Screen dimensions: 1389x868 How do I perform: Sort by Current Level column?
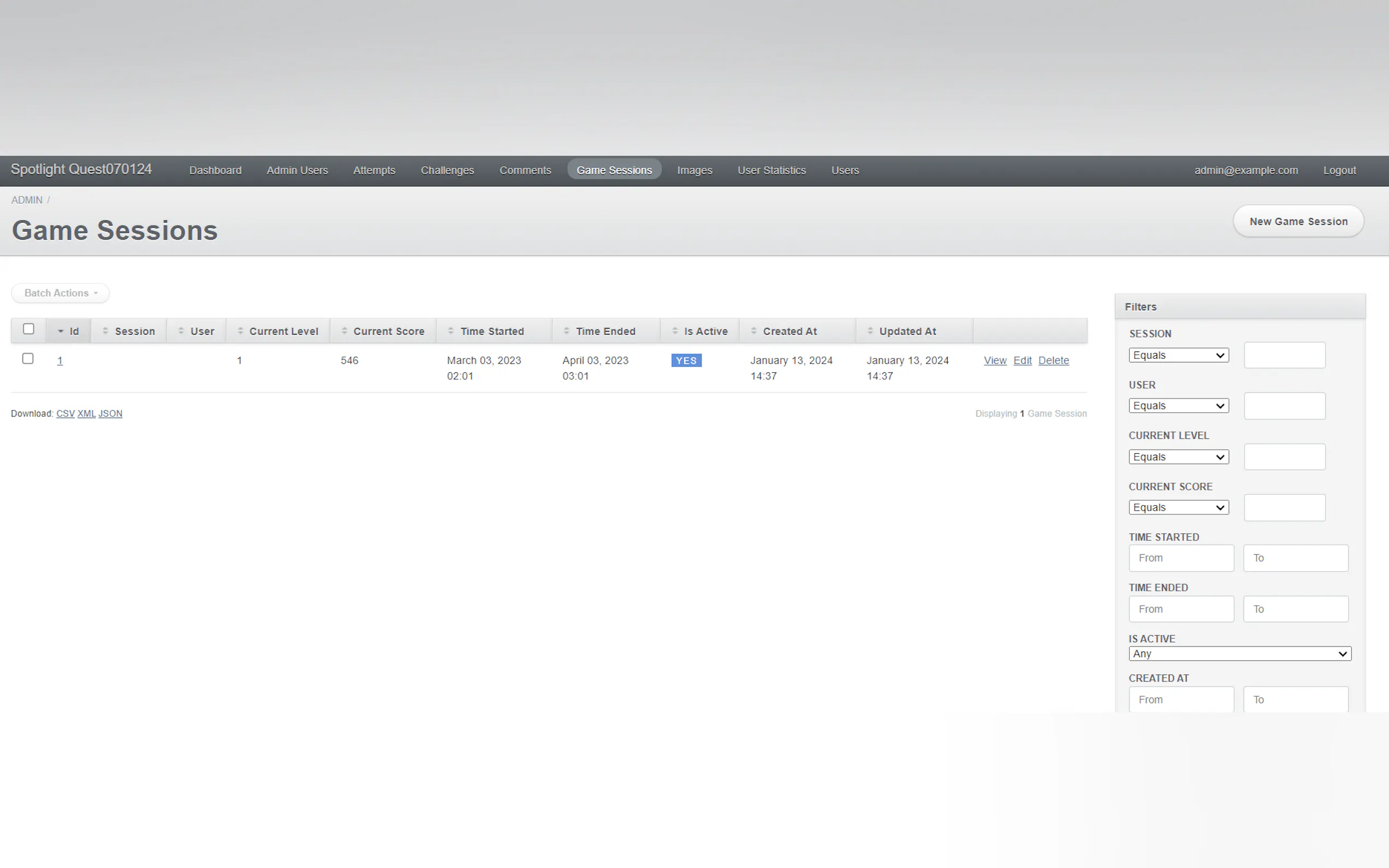pos(283,331)
